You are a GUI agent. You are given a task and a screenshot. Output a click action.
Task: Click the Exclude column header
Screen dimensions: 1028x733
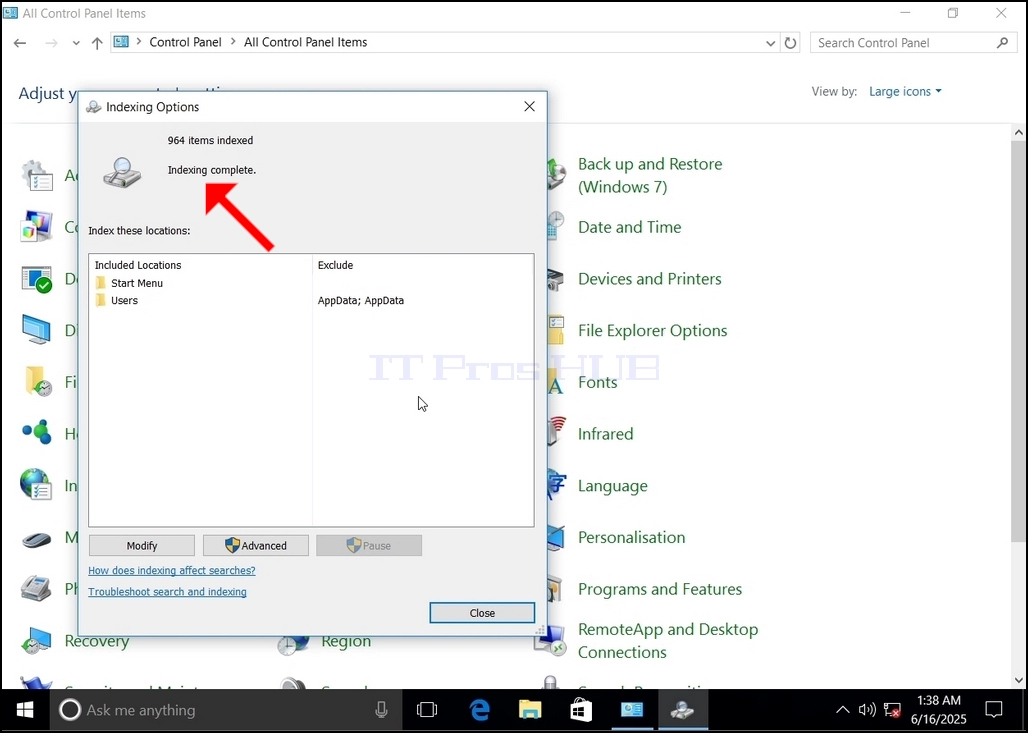tap(335, 265)
